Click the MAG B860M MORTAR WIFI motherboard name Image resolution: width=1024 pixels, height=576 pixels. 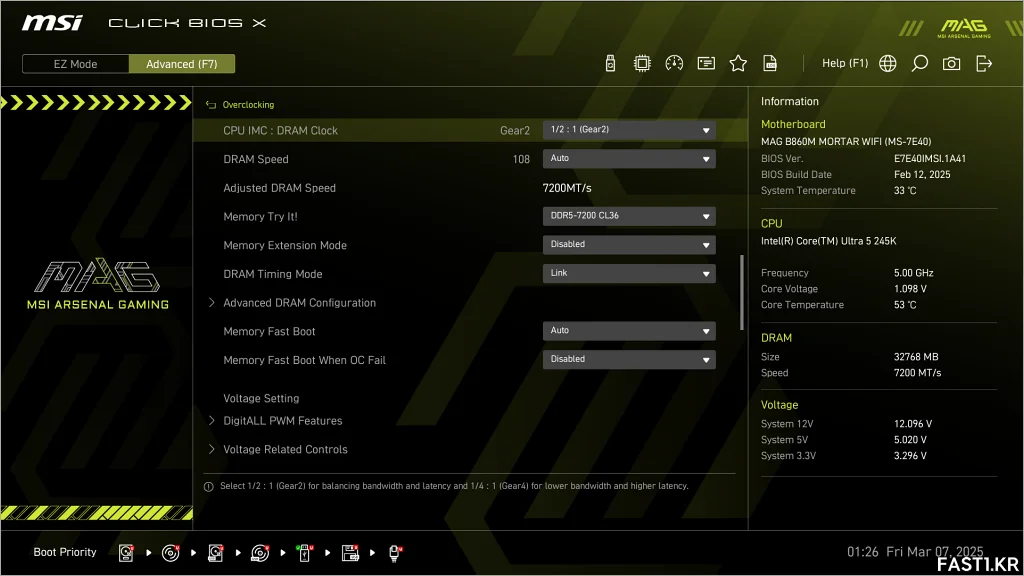coord(846,142)
